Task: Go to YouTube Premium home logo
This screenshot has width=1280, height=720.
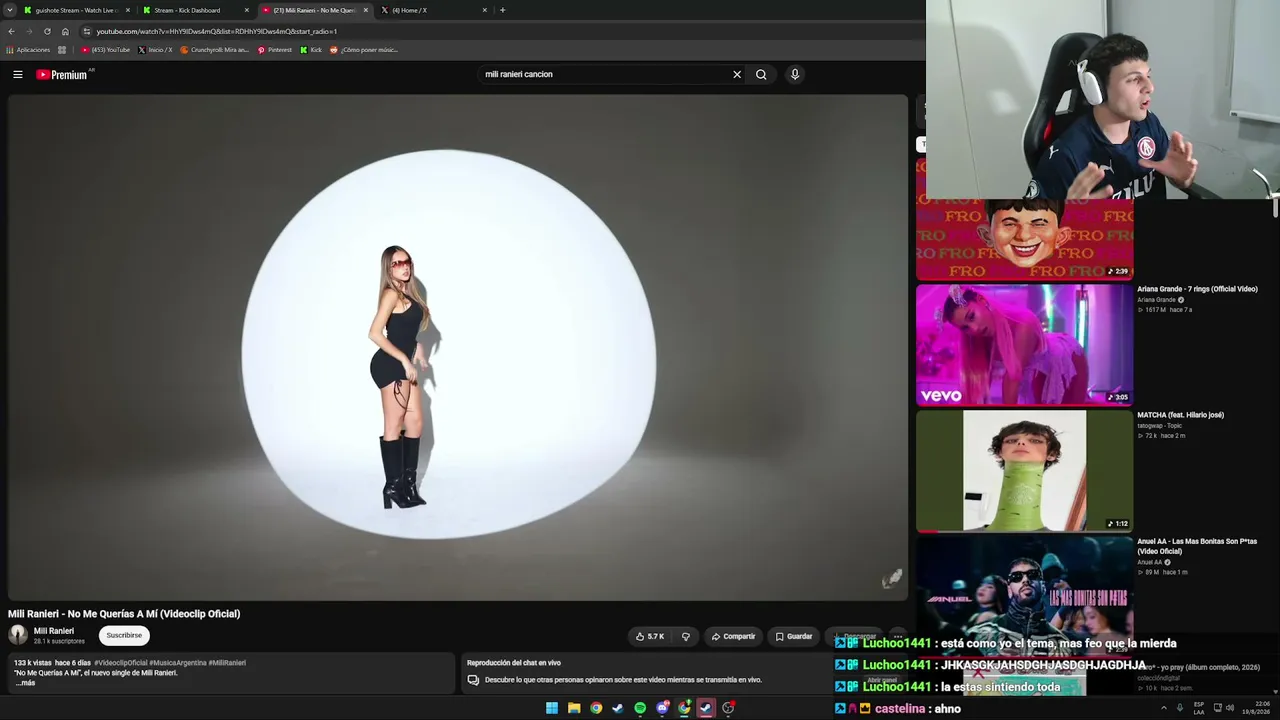Action: (62, 74)
